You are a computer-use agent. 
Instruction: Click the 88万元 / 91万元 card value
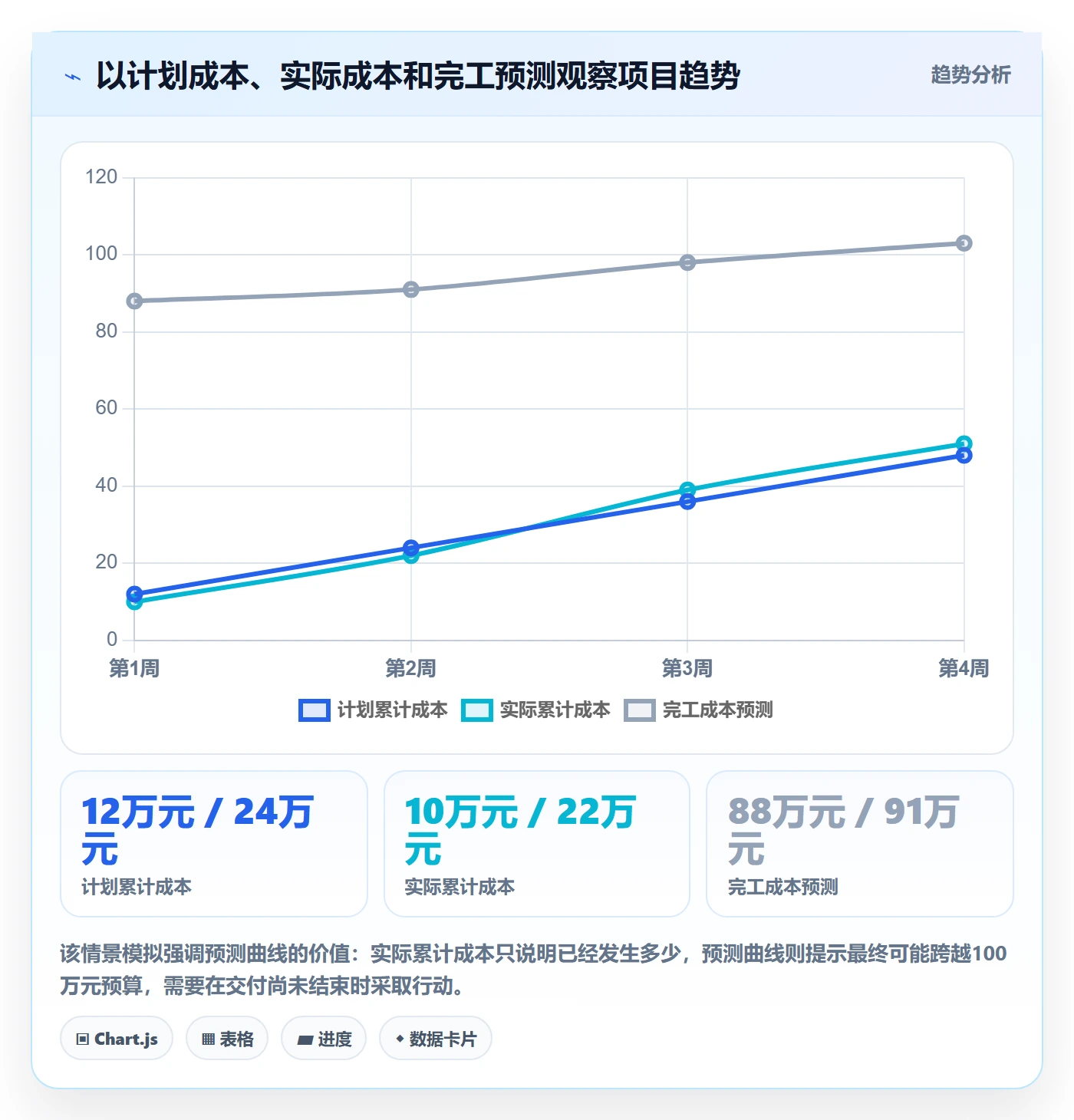[x=844, y=831]
